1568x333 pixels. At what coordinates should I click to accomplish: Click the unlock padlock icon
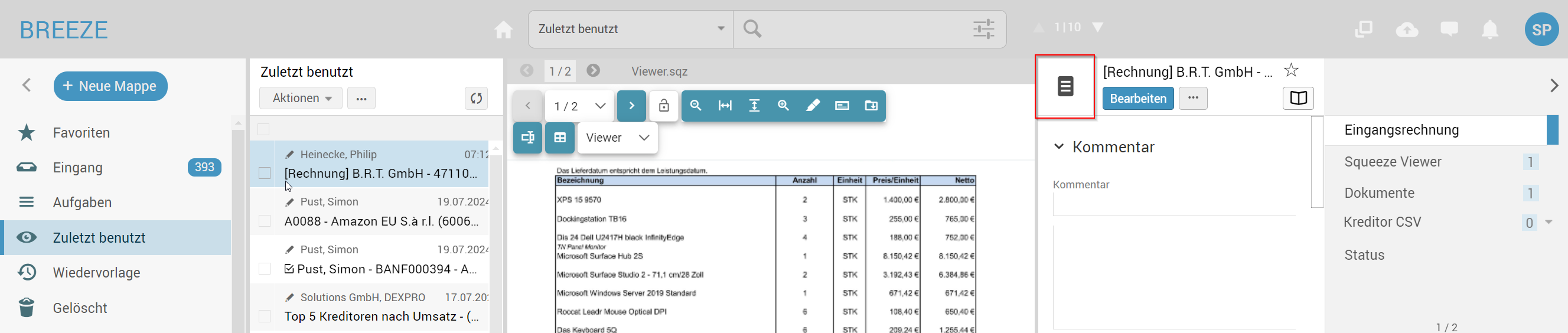pyautogui.click(x=663, y=106)
